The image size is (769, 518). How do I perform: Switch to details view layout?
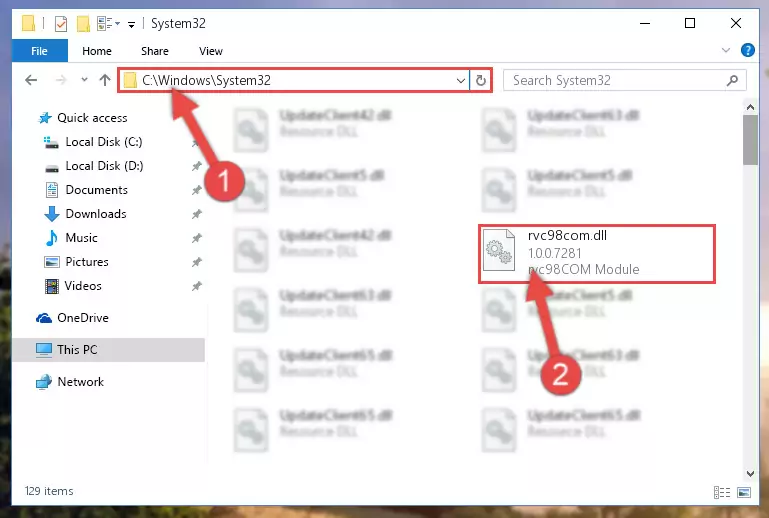(722, 492)
